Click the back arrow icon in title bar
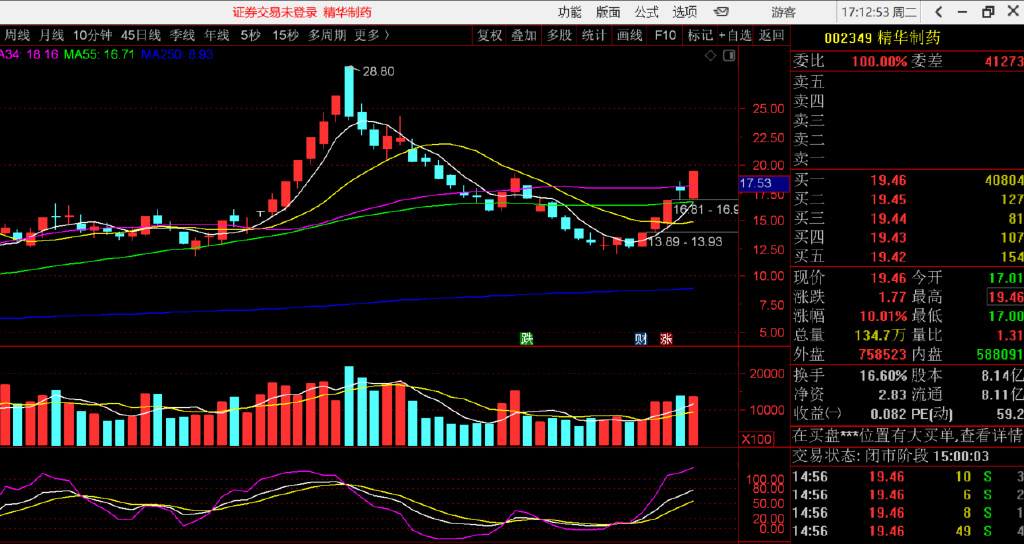Viewport: 1024px width, 544px height. coord(937,12)
